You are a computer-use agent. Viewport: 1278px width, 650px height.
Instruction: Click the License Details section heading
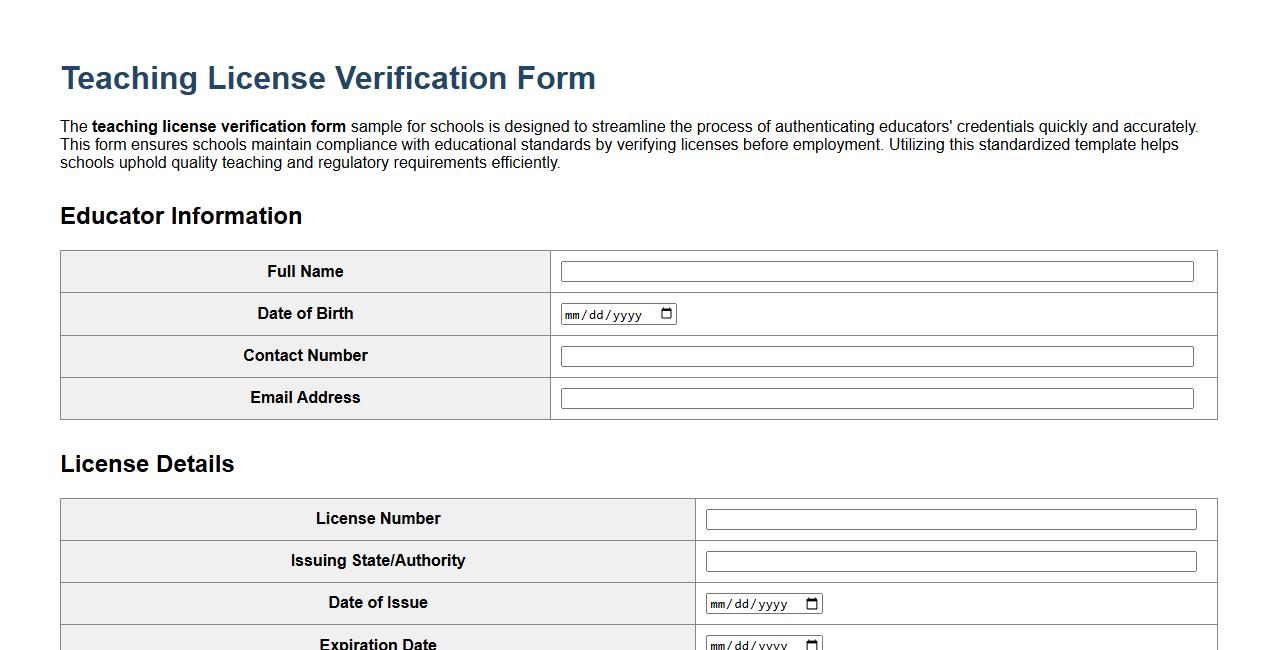[147, 464]
